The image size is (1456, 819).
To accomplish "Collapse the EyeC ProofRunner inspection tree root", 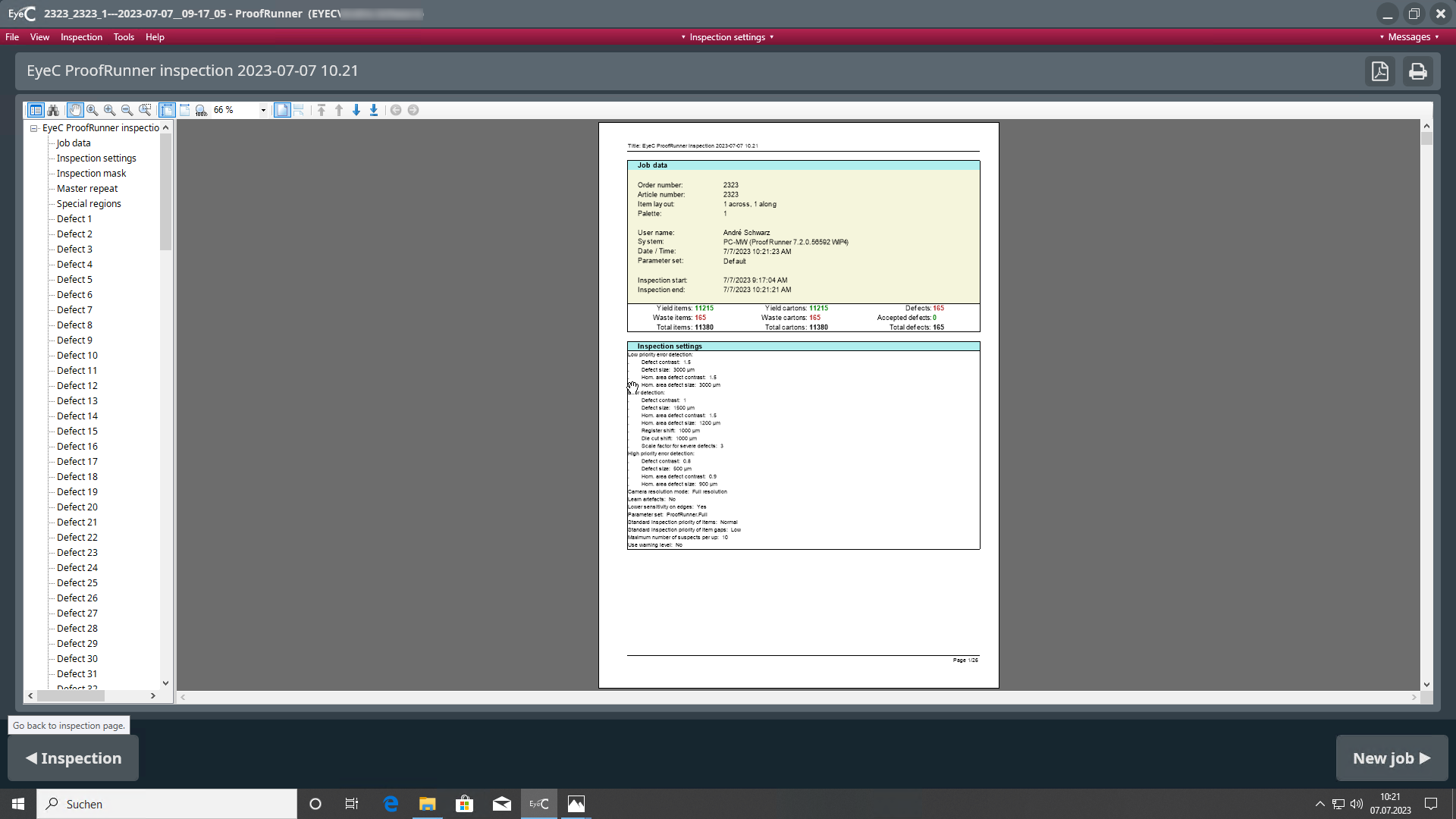I will point(34,128).
